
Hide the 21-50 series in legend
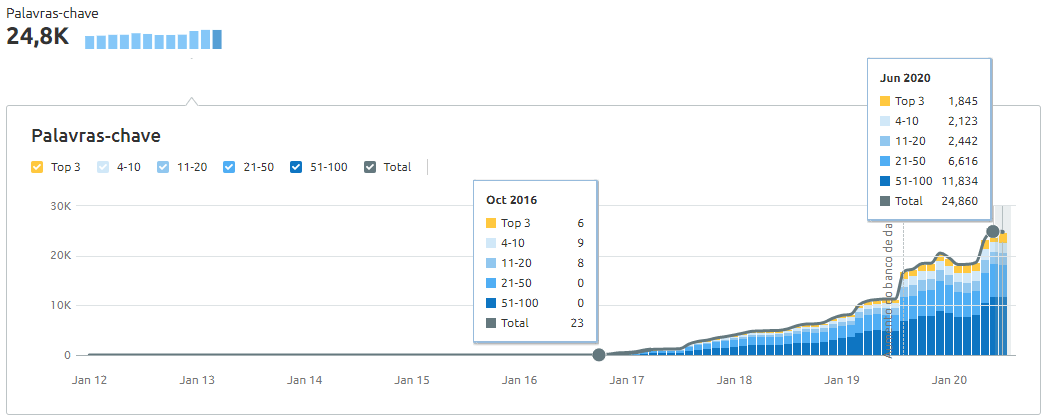[x=229, y=167]
